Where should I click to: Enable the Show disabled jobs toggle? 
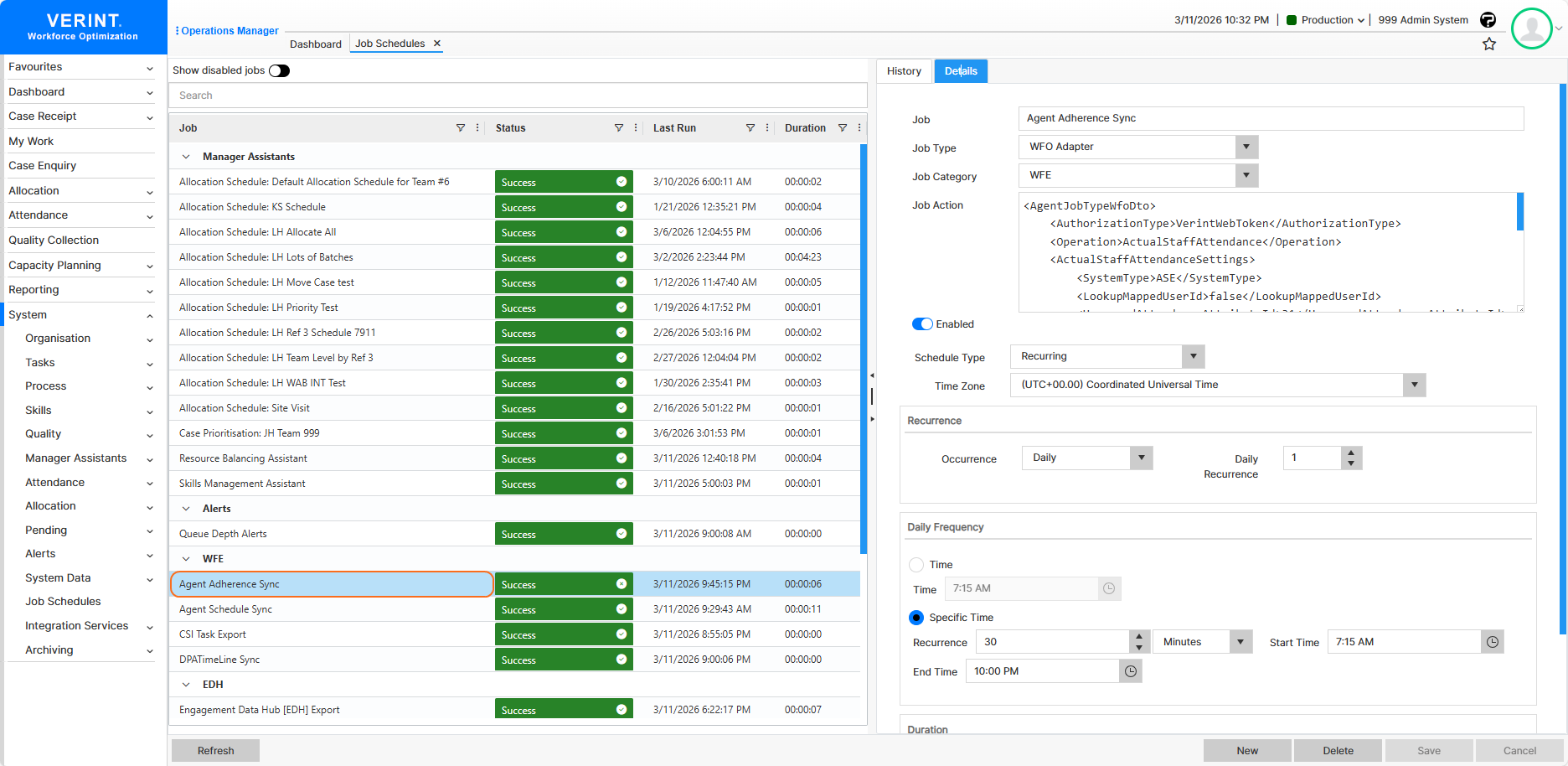pyautogui.click(x=280, y=70)
